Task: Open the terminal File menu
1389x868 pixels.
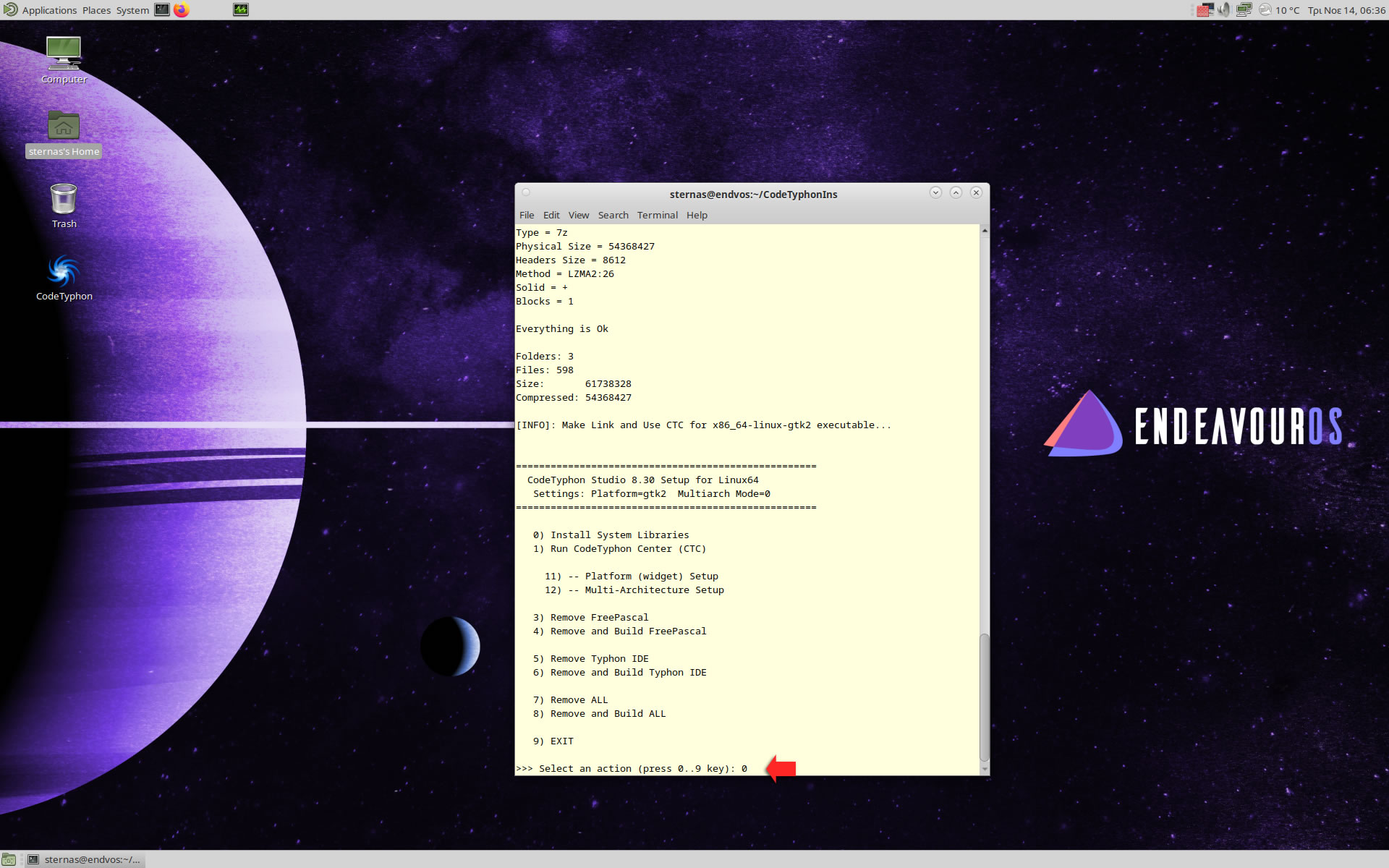Action: (527, 215)
